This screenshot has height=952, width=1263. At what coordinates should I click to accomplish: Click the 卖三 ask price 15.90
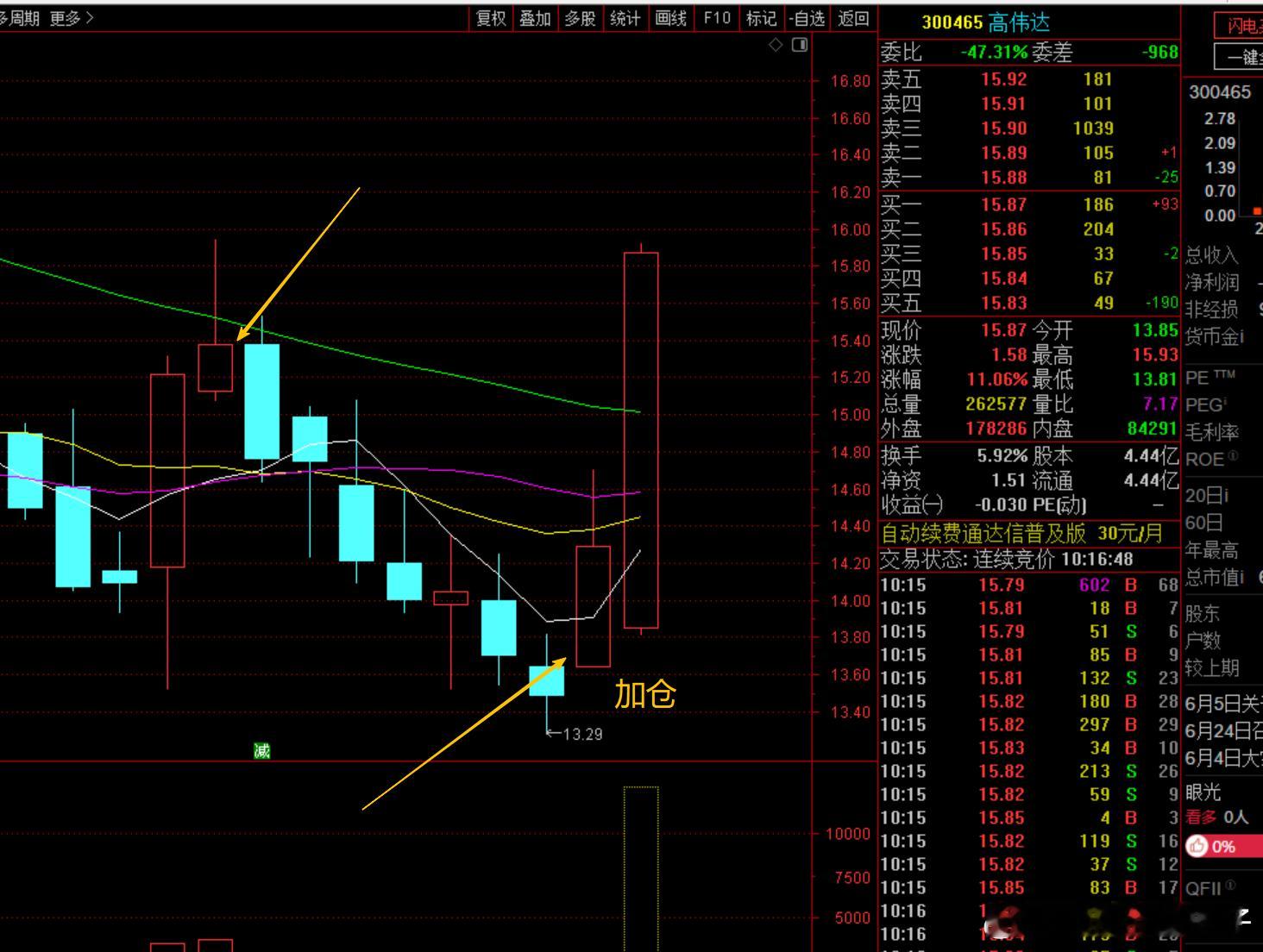pyautogui.click(x=1003, y=128)
